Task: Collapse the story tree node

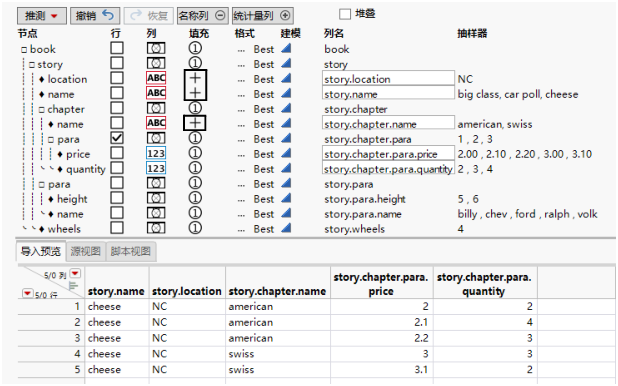Action: (x=32, y=65)
